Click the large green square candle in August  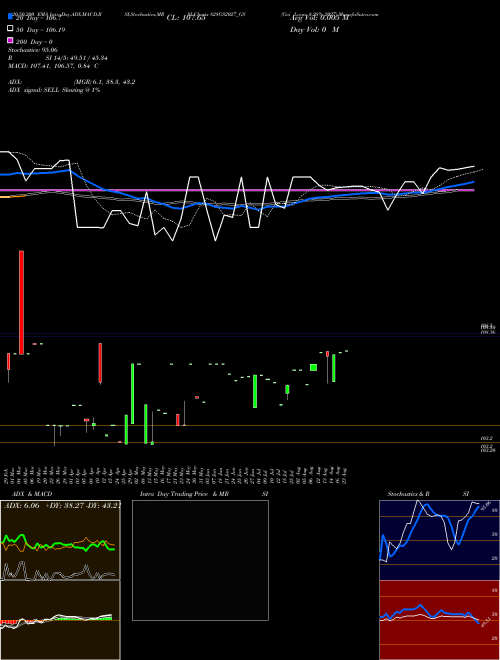[313, 367]
